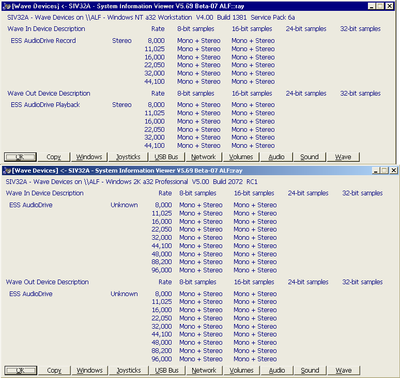The width and height of the screenshot is (400, 378).
Task: Open Audio in the Windows 2K window
Action: (277, 370)
